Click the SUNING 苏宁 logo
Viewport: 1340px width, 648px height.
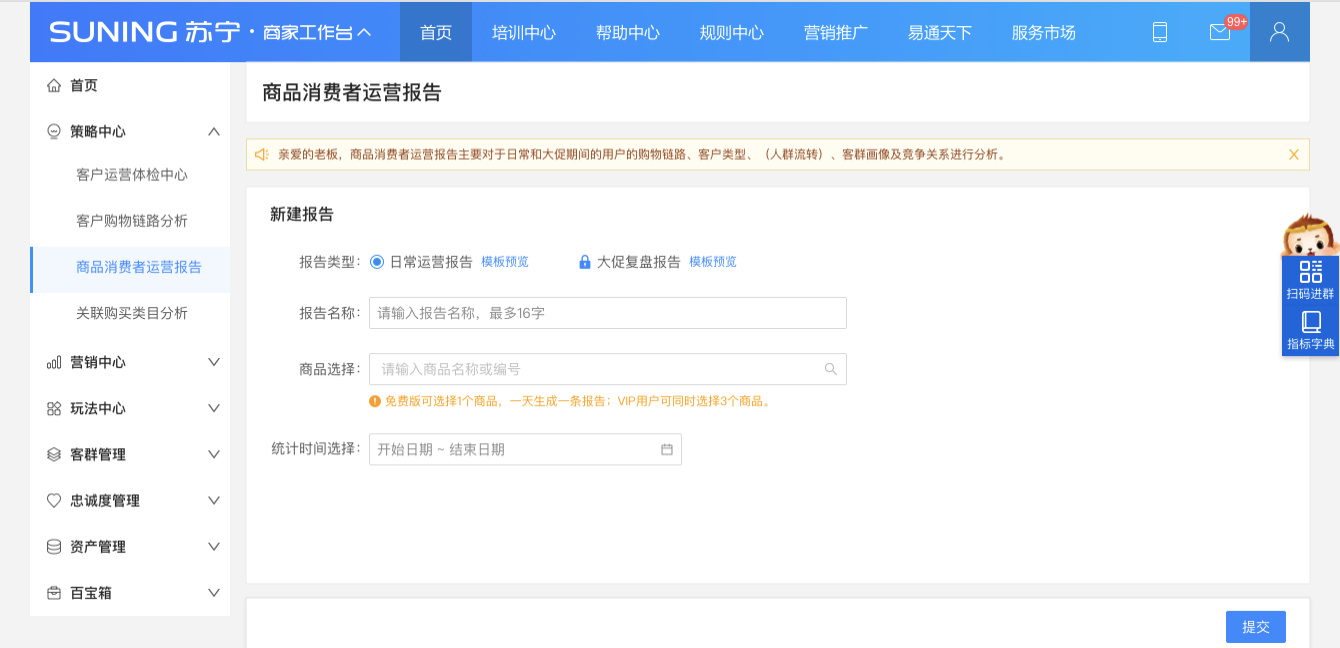144,32
